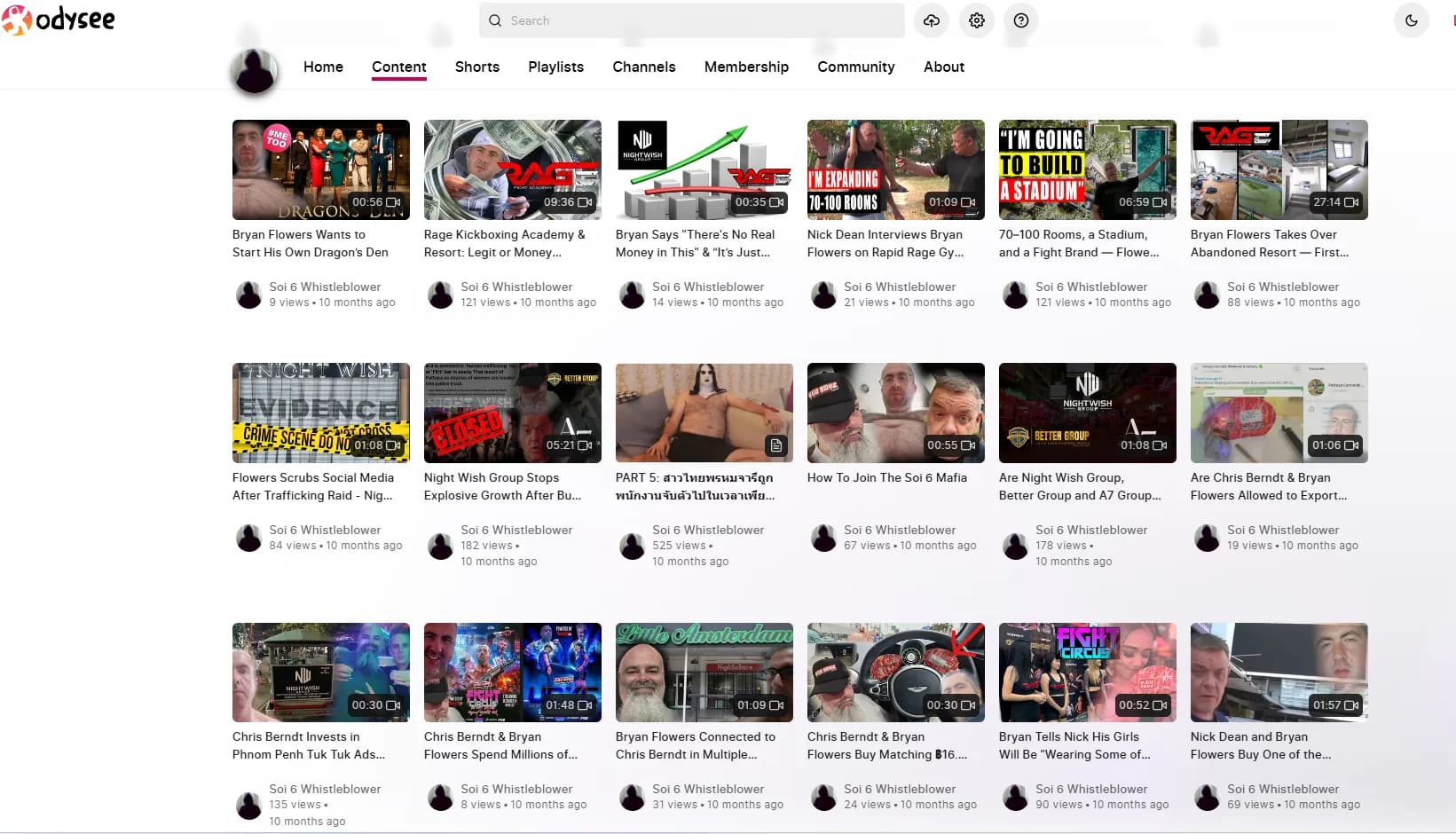The height and width of the screenshot is (834, 1456).
Task: Click title Bryan Tells Nick His Girls
Action: click(x=1074, y=745)
